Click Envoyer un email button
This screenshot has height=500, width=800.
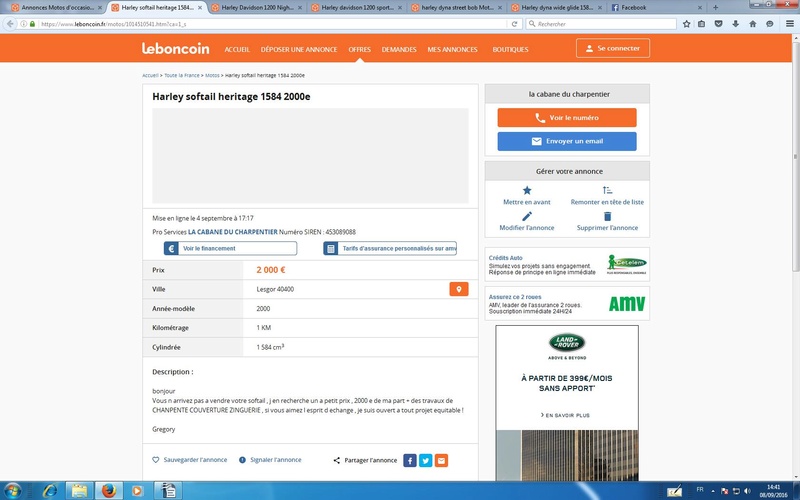(x=567, y=141)
